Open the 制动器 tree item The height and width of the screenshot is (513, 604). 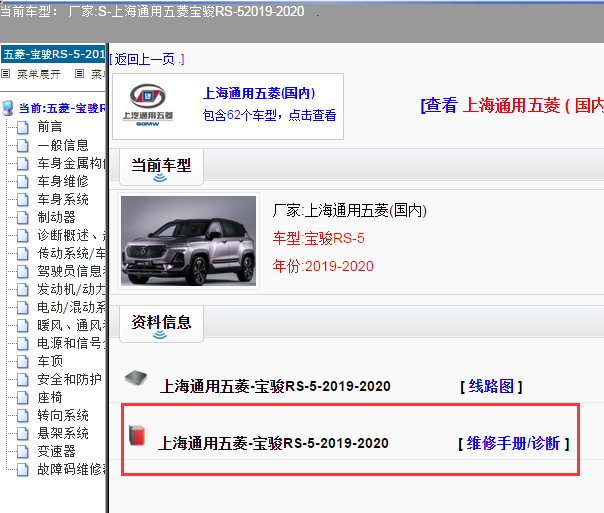pyautogui.click(x=56, y=217)
